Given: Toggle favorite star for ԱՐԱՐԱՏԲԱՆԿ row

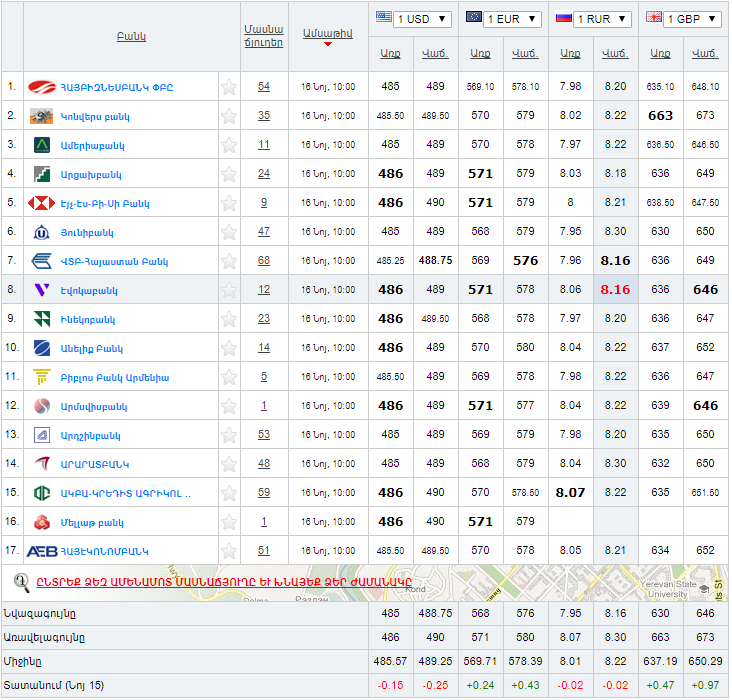Looking at the screenshot, I should point(229,464).
